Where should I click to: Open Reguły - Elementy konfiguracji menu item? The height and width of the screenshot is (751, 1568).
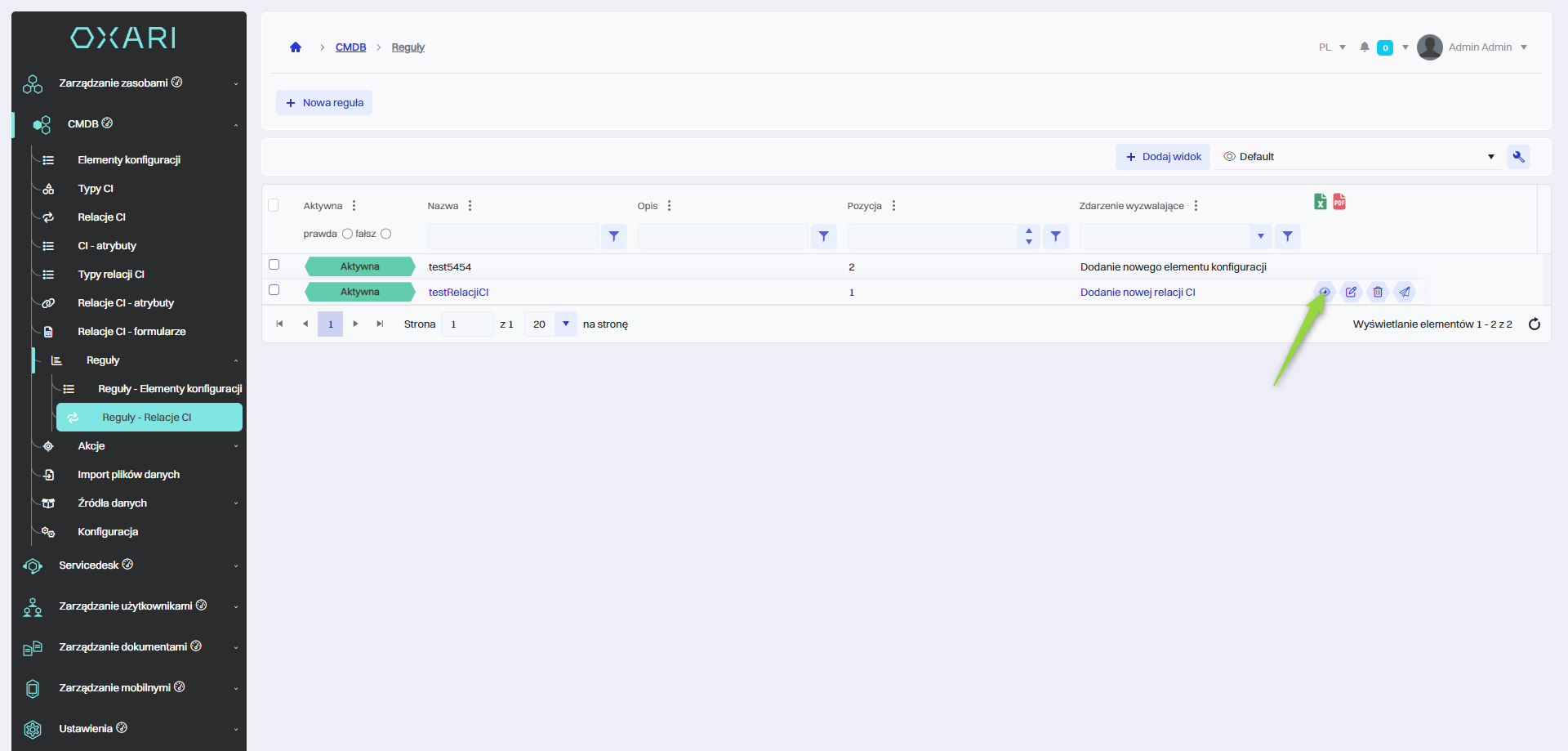pyautogui.click(x=170, y=389)
